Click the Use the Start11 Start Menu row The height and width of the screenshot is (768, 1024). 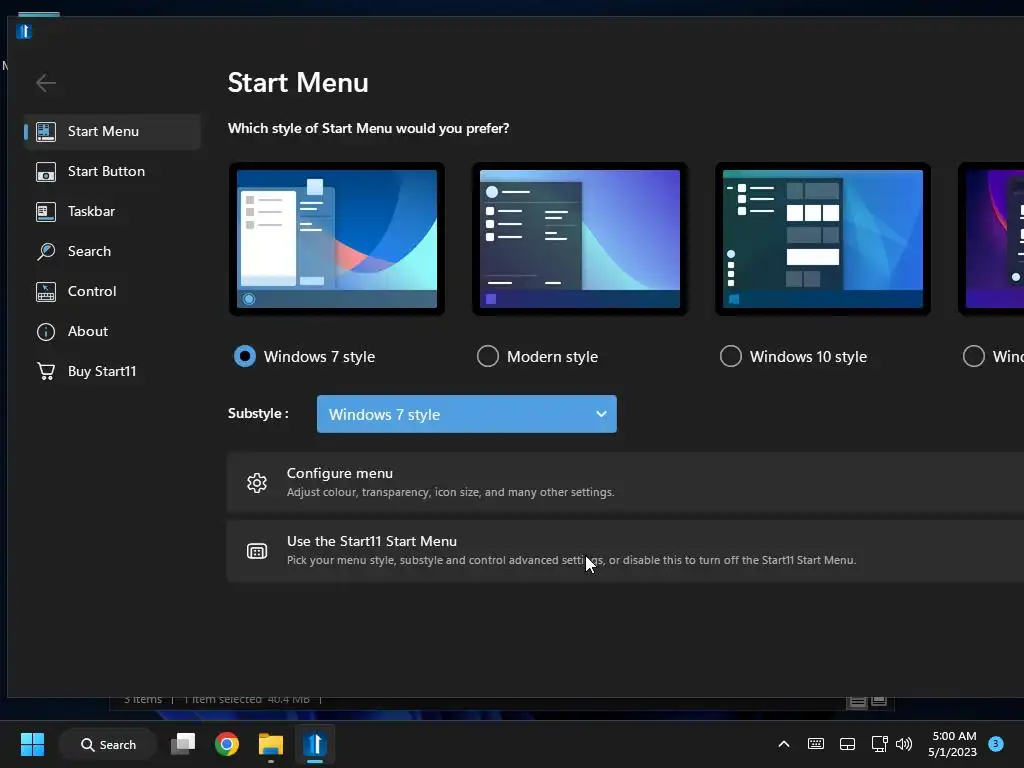pos(625,551)
